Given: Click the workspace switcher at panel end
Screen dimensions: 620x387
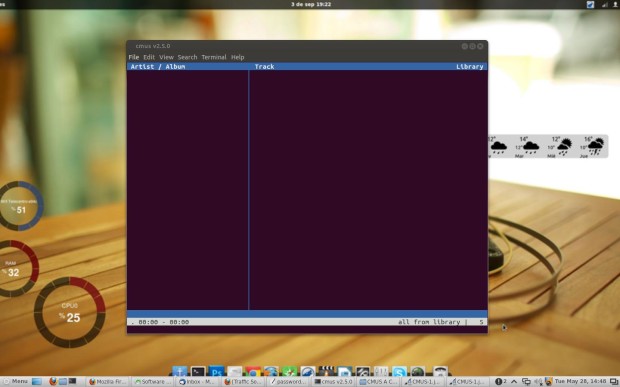Looking at the screenshot, I should (x=613, y=381).
